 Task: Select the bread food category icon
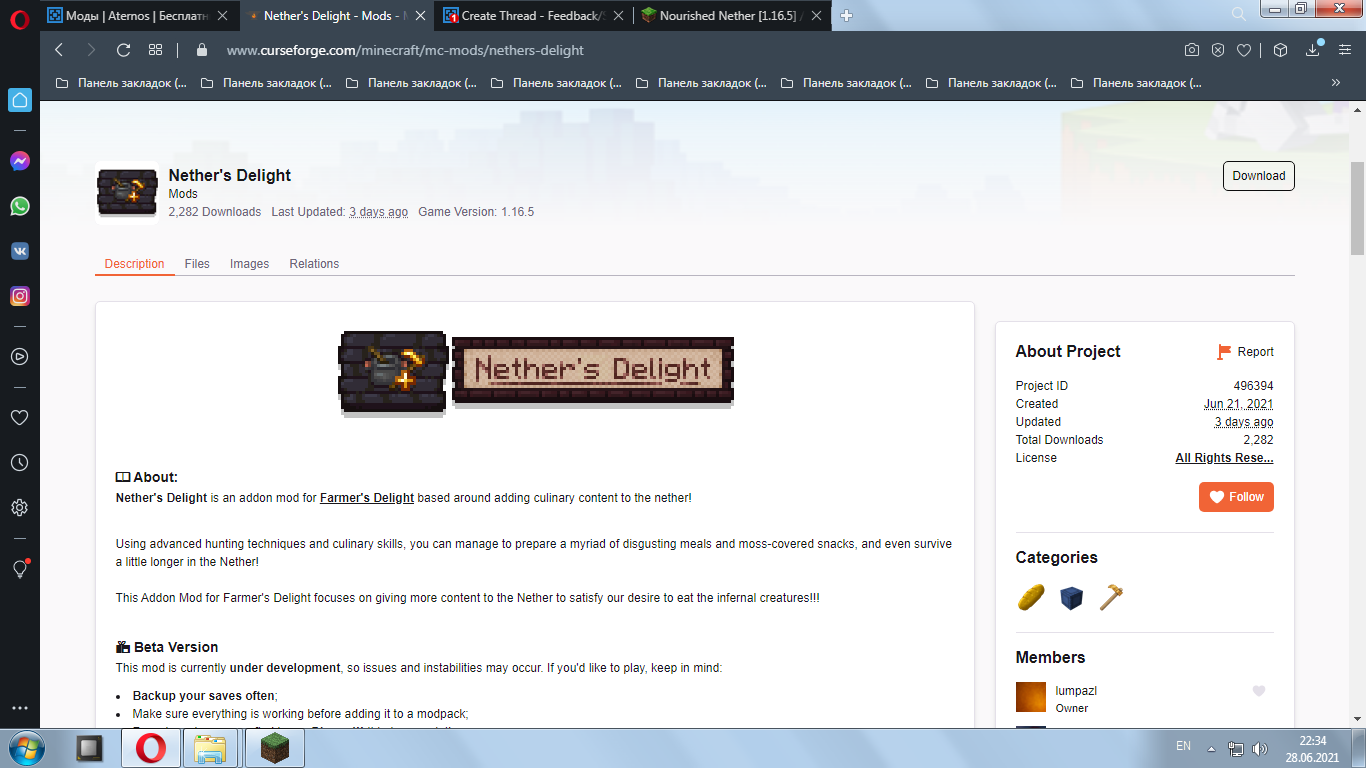1031,598
